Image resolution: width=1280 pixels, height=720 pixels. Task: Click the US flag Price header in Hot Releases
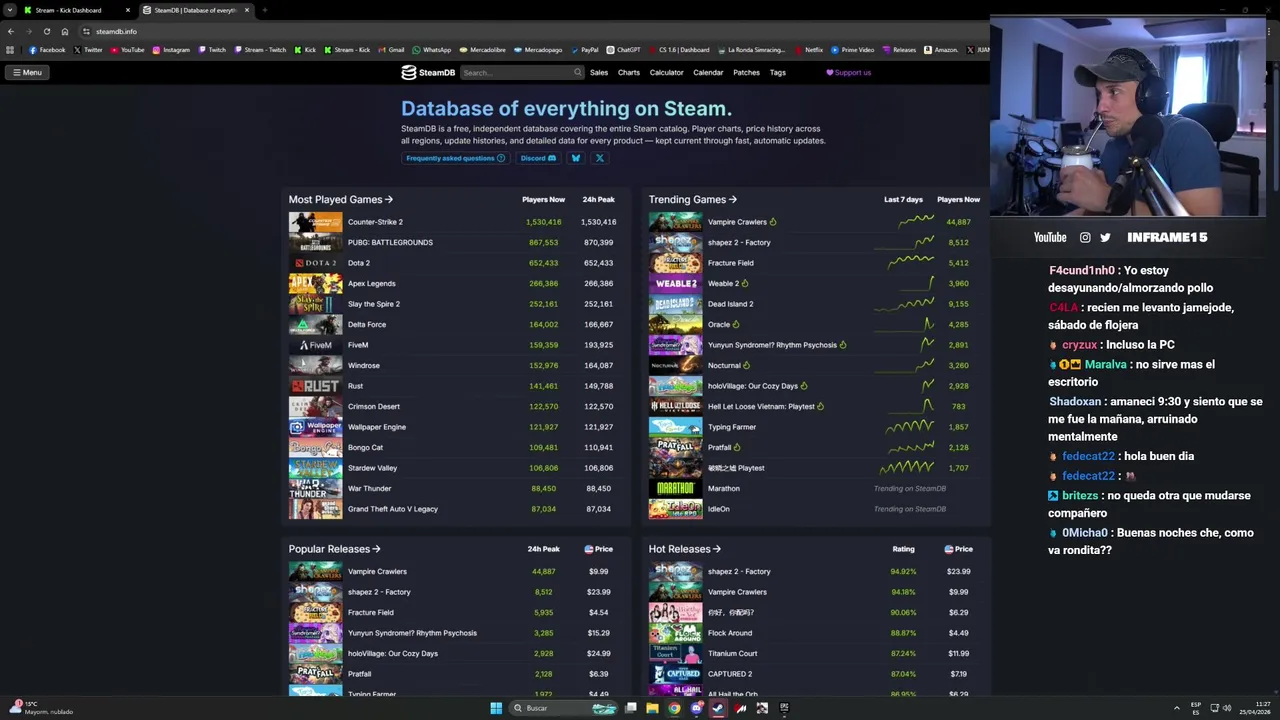coord(958,549)
